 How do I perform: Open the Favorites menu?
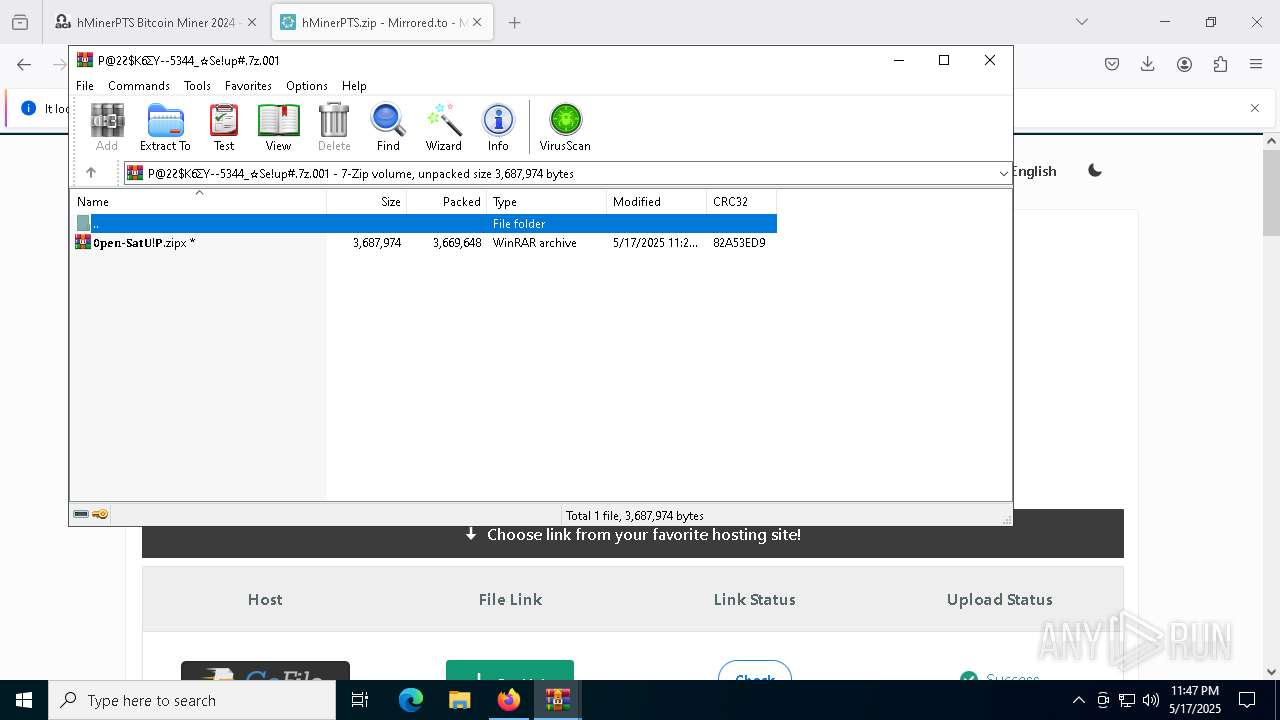coord(248,86)
